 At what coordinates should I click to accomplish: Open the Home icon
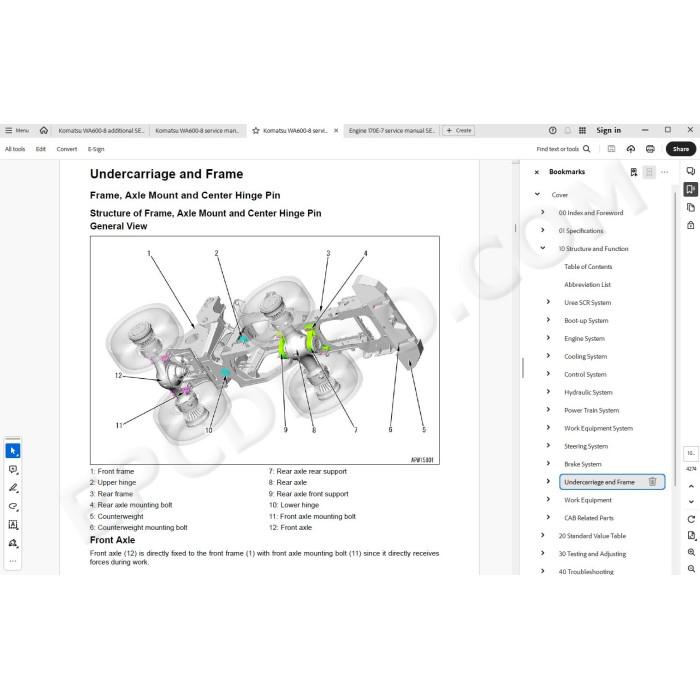[44, 130]
